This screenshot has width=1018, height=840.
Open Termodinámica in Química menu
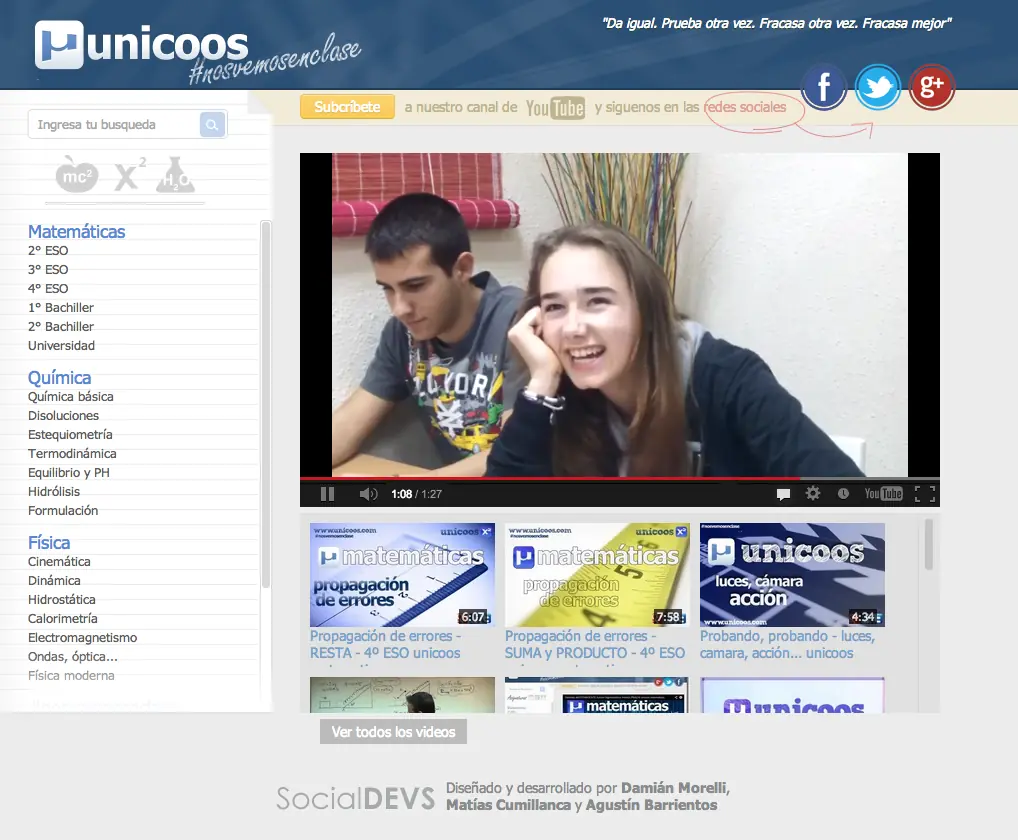click(x=72, y=454)
